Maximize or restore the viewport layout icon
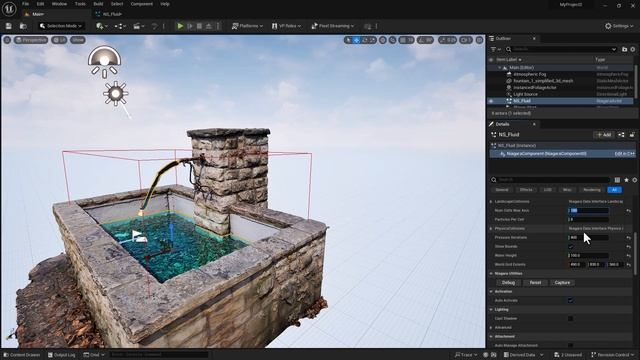 tap(480, 40)
